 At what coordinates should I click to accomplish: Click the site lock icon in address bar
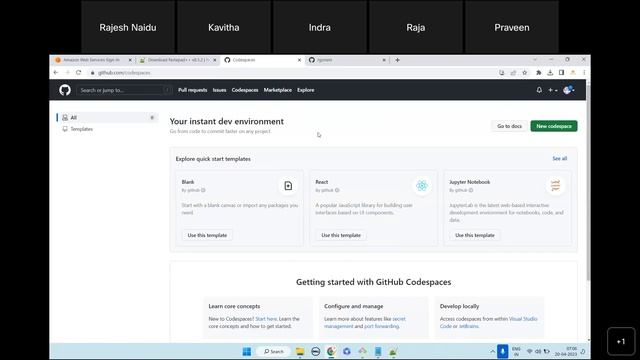click(x=93, y=73)
